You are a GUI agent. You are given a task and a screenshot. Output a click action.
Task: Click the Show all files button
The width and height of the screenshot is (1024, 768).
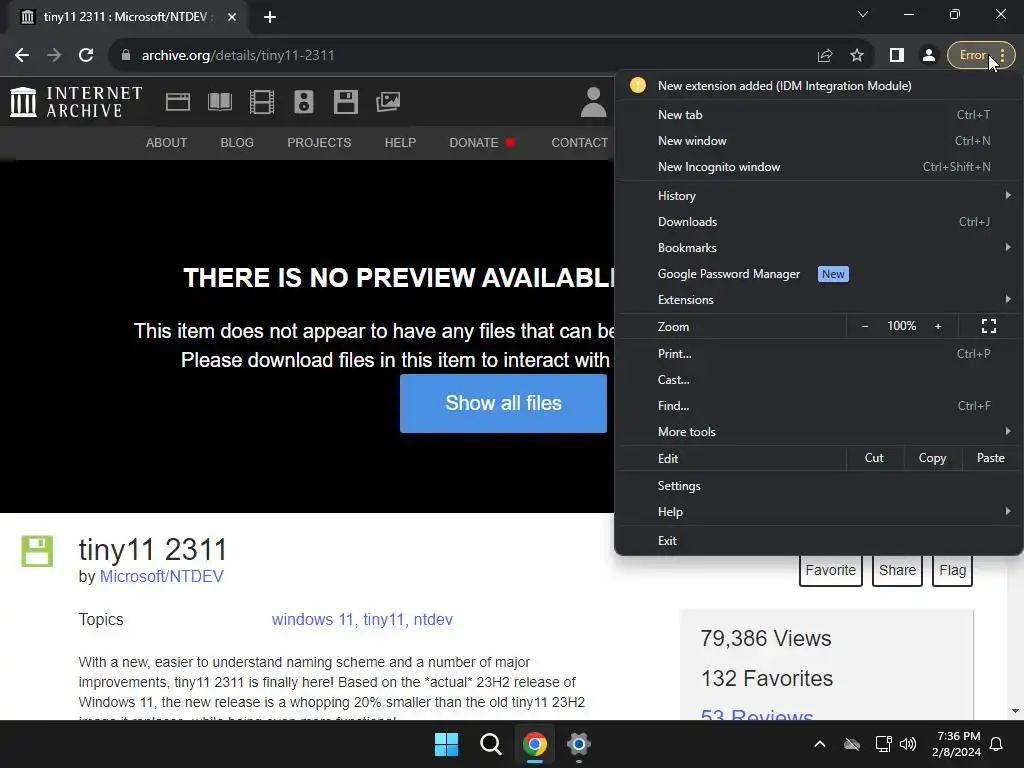pos(504,403)
